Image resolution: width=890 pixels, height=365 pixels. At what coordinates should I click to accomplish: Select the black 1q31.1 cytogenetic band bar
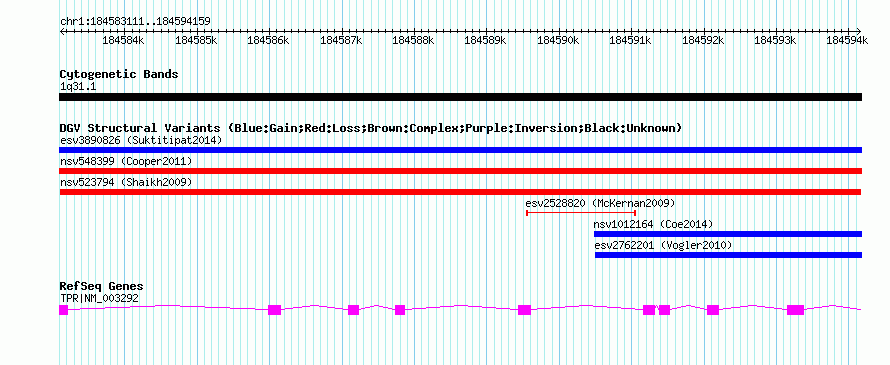tap(460, 97)
